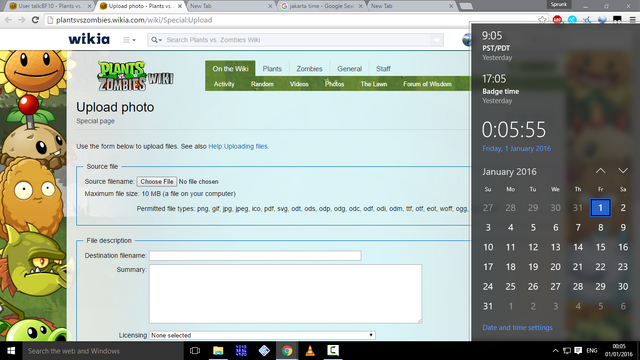The width and height of the screenshot is (640, 360).
Task: Reload the page in Chrome
Action: click(x=36, y=20)
